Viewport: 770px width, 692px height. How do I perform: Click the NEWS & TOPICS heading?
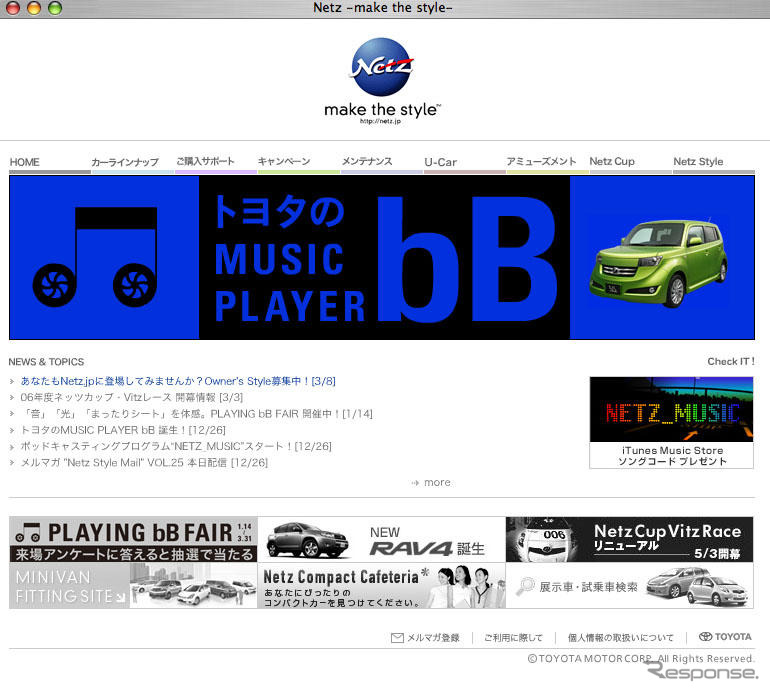(46, 362)
